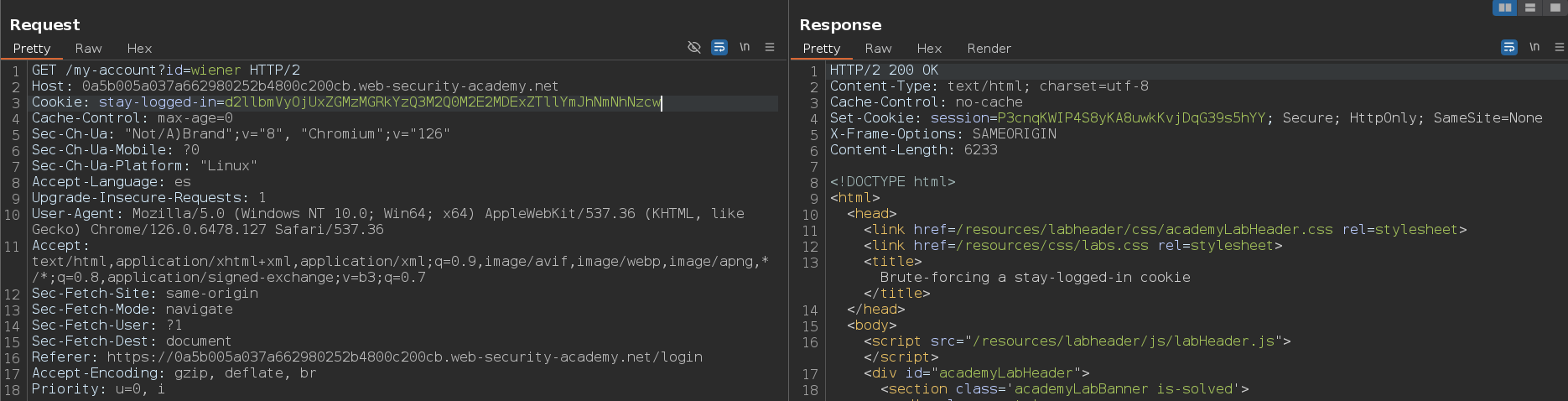Viewport: 1568px width, 401px height.
Task: Toggle hidden items eye icon in Request
Action: (x=693, y=48)
